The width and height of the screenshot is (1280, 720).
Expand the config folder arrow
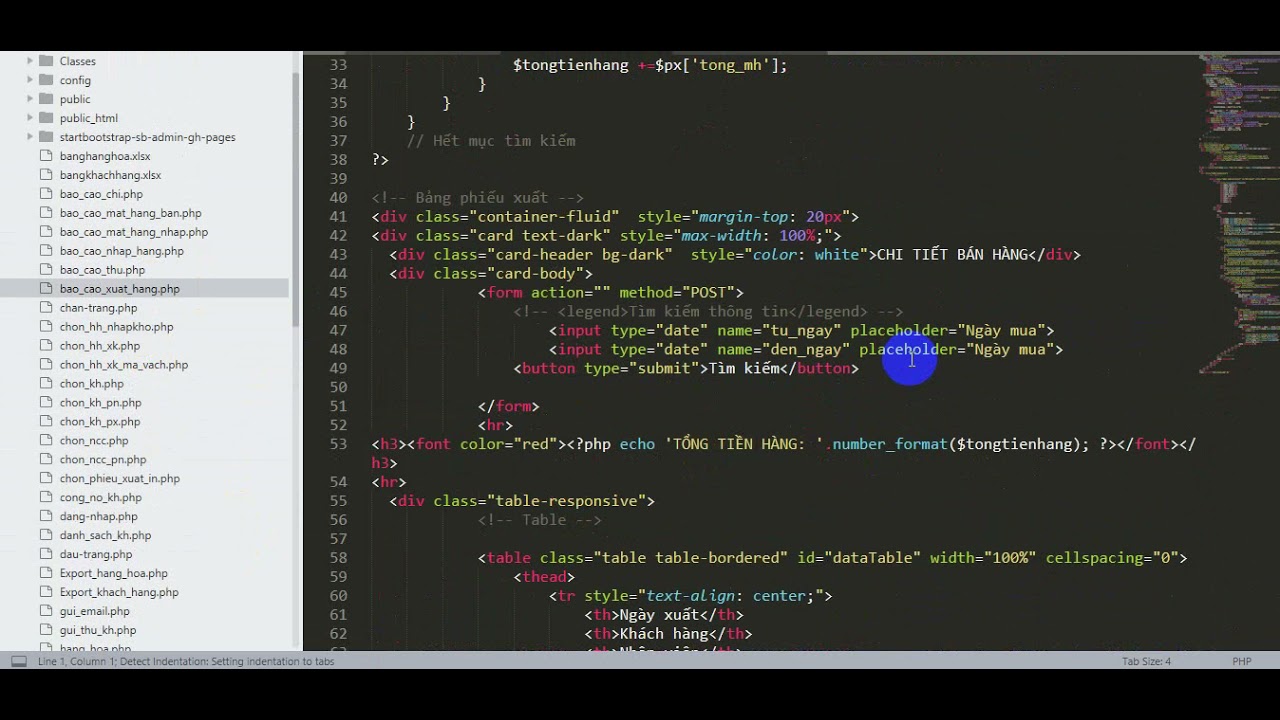[30, 80]
